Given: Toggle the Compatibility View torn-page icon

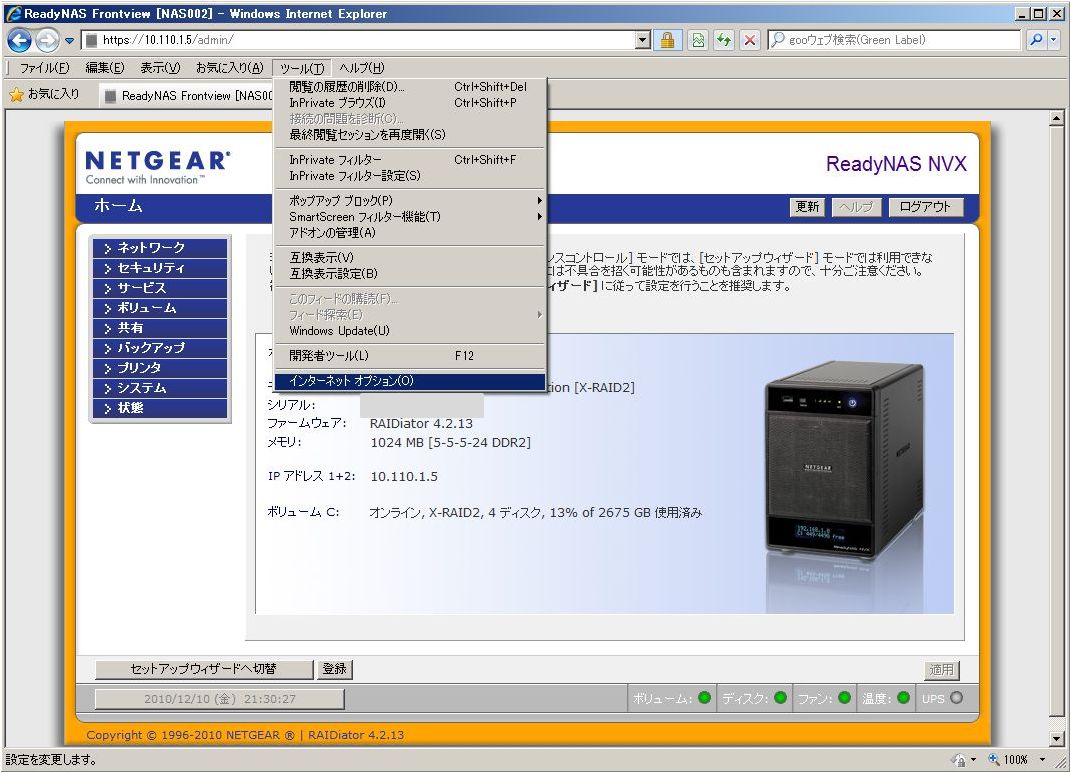Looking at the screenshot, I should click(x=697, y=40).
